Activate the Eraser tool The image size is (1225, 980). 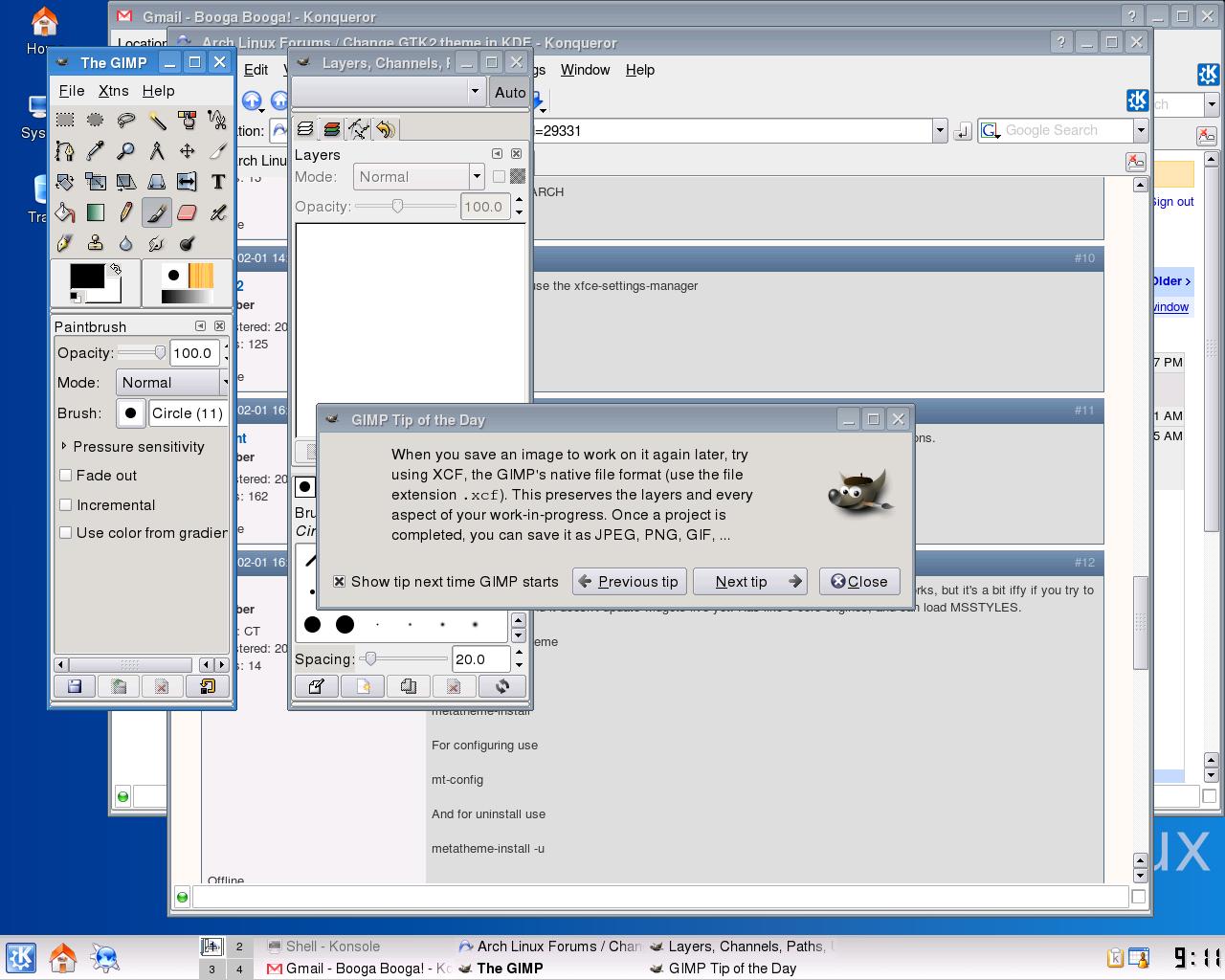click(188, 212)
